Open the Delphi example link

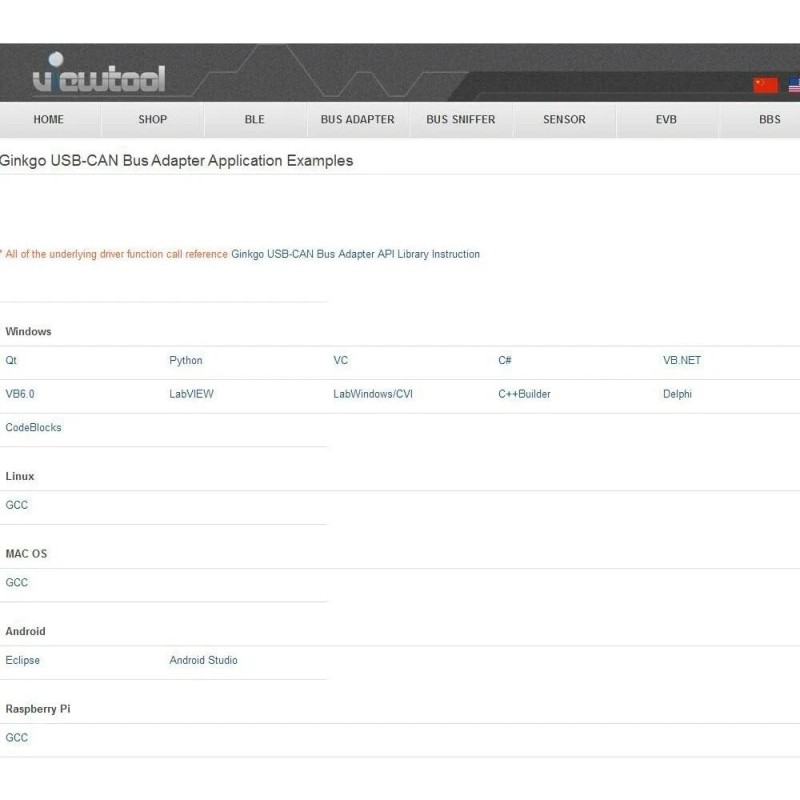click(676, 393)
